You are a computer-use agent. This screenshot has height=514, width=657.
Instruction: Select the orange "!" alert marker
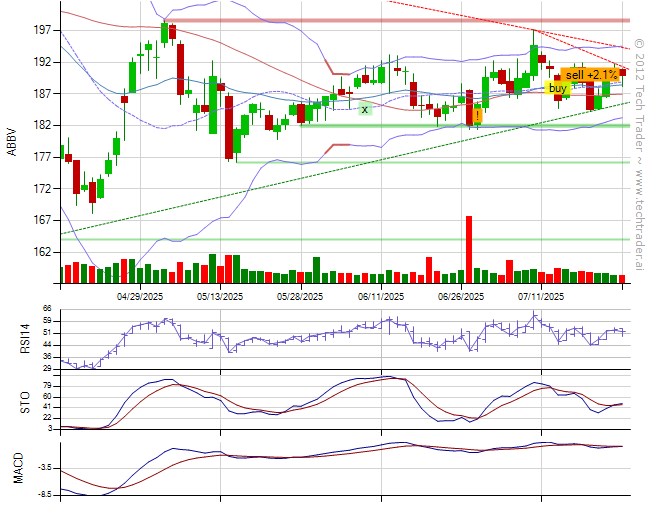click(x=477, y=115)
